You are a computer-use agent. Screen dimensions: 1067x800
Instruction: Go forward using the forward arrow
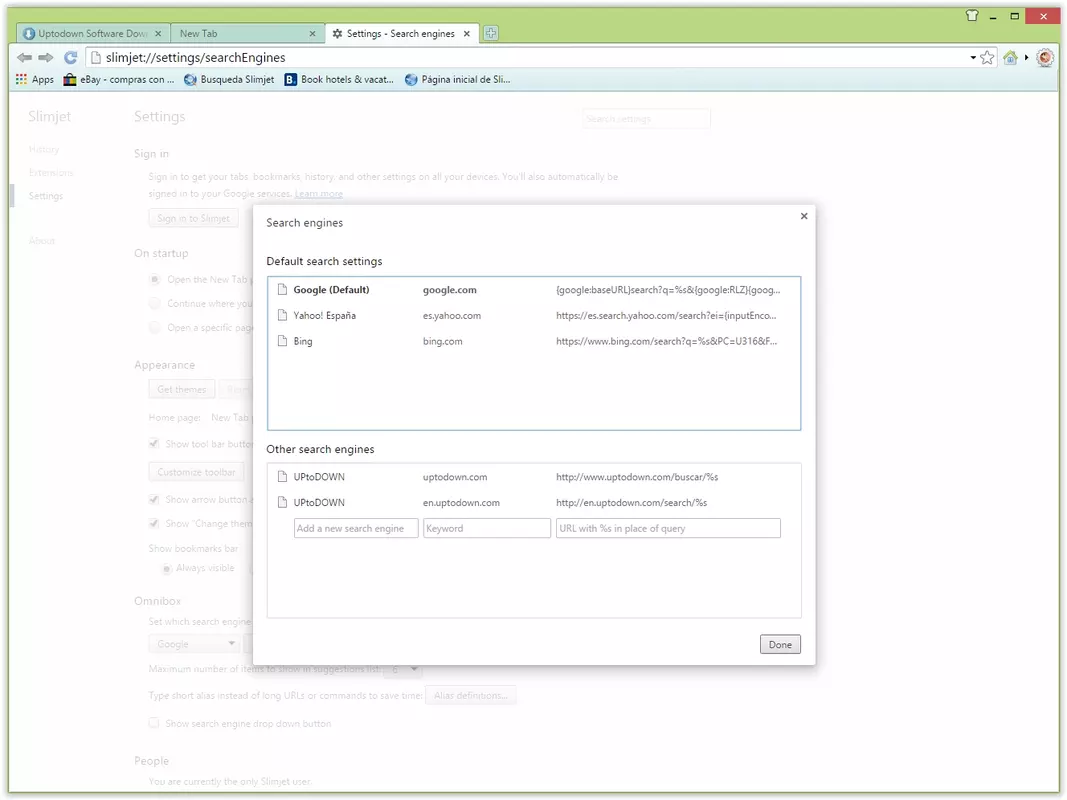[x=46, y=58]
